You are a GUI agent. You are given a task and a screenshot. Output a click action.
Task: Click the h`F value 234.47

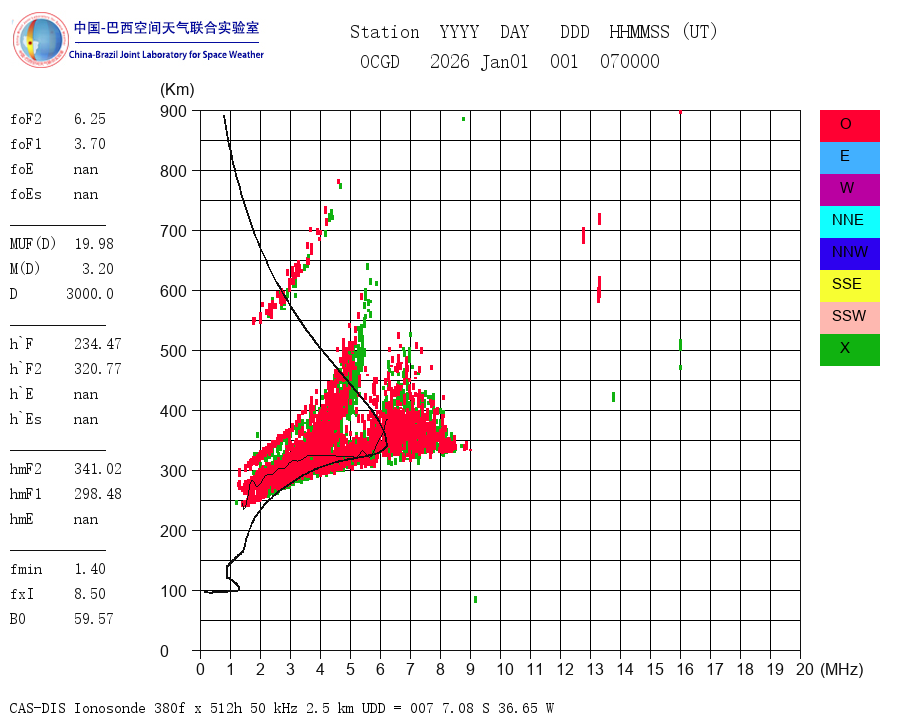(98, 344)
